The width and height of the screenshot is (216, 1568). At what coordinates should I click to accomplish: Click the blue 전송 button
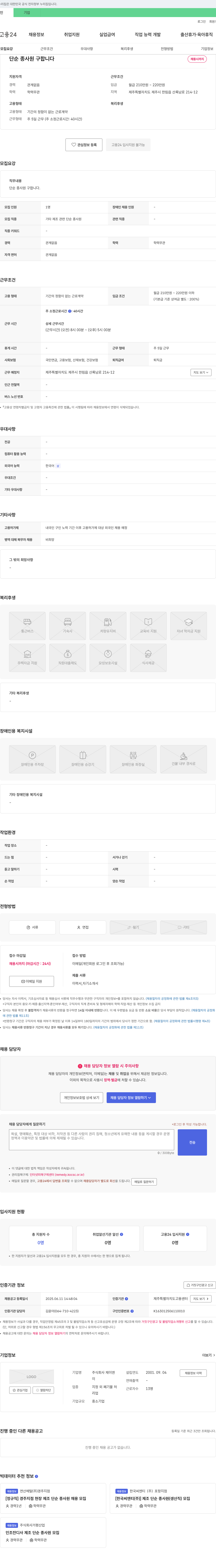point(192,1143)
